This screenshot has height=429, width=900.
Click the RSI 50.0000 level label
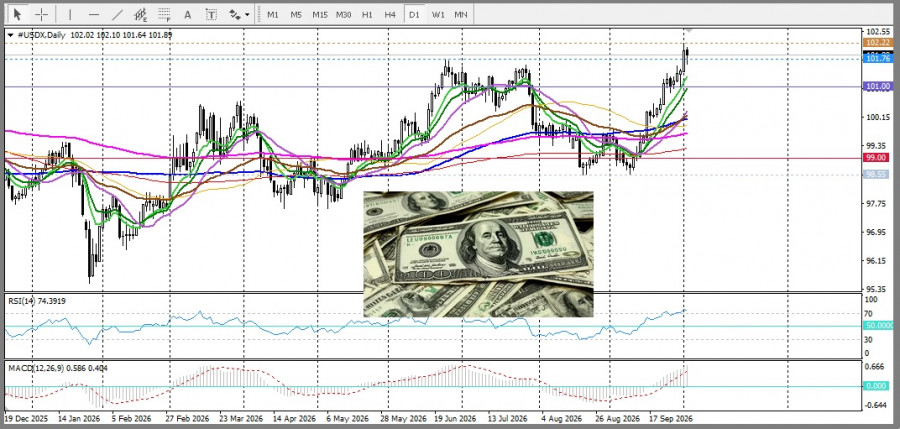pyautogui.click(x=878, y=326)
